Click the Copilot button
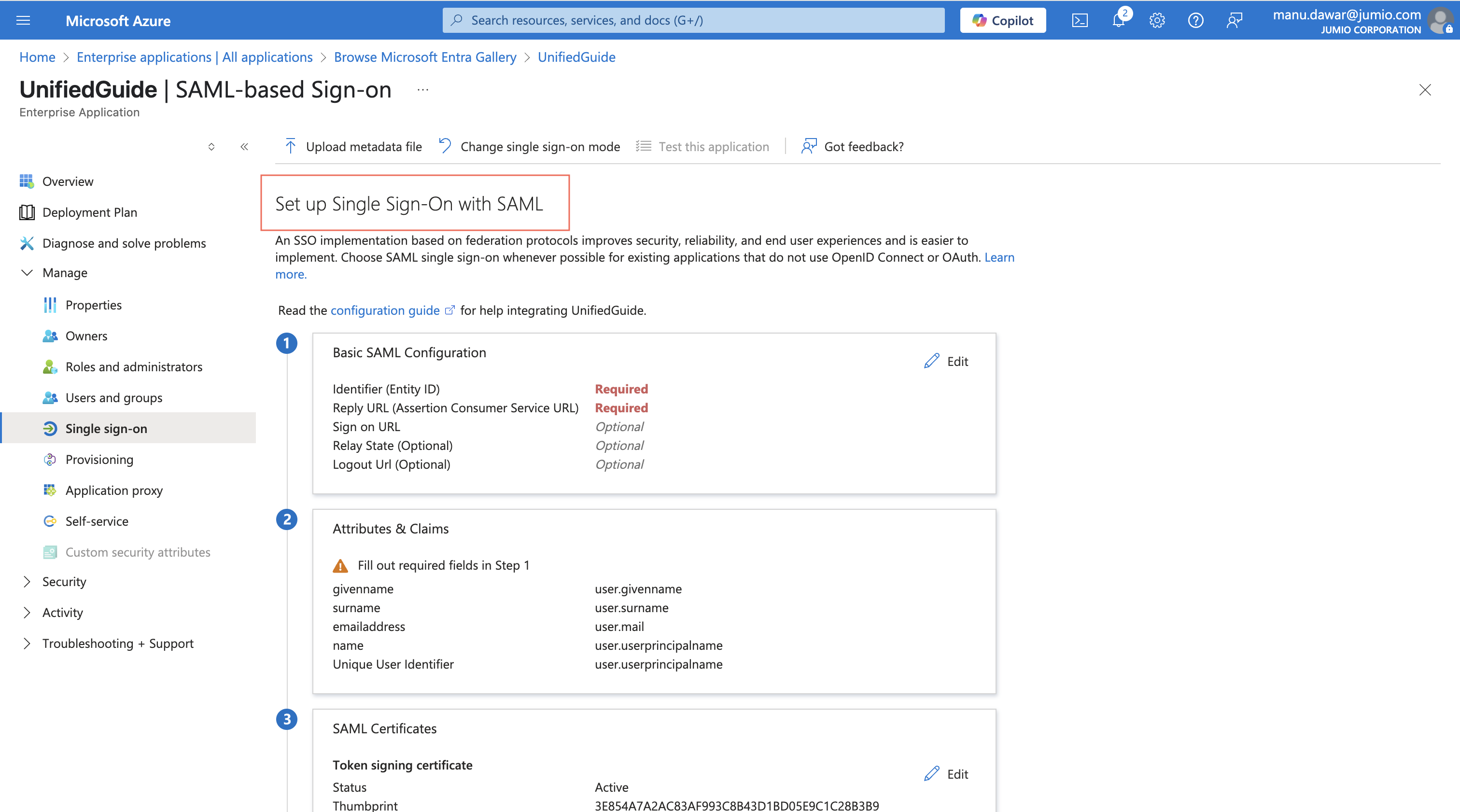This screenshot has height=812, width=1460. [1003, 21]
